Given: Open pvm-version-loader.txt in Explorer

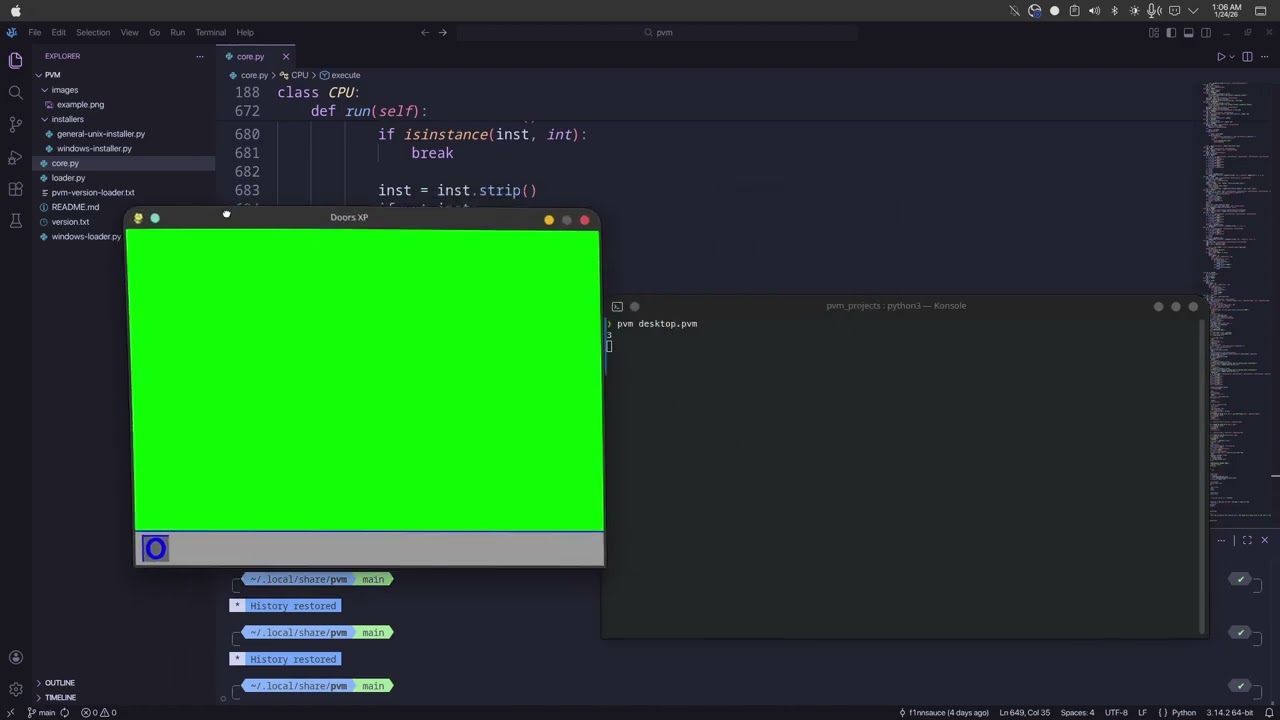Looking at the screenshot, I should point(92,192).
